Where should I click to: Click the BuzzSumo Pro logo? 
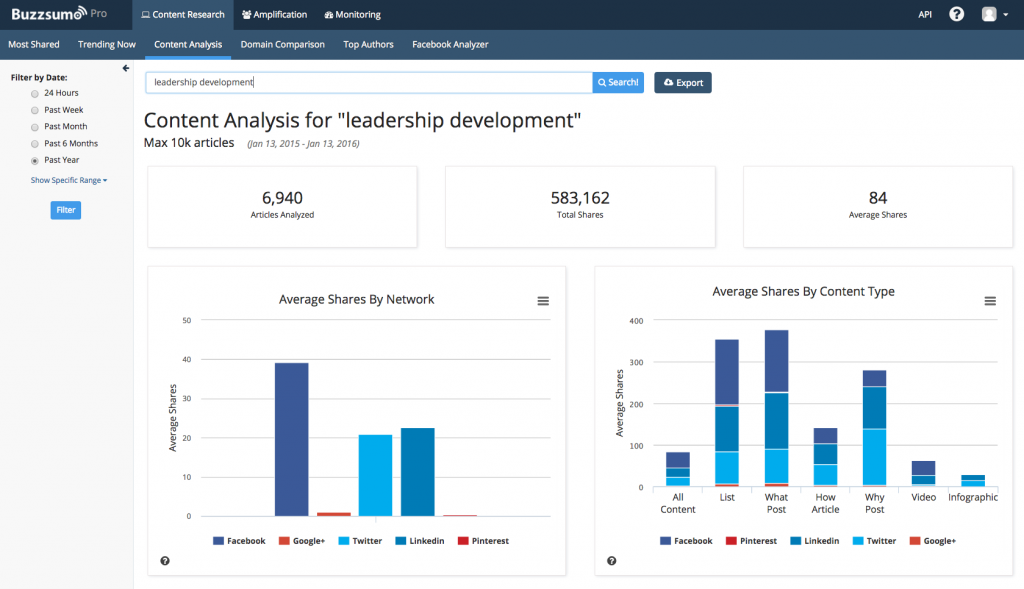click(60, 15)
